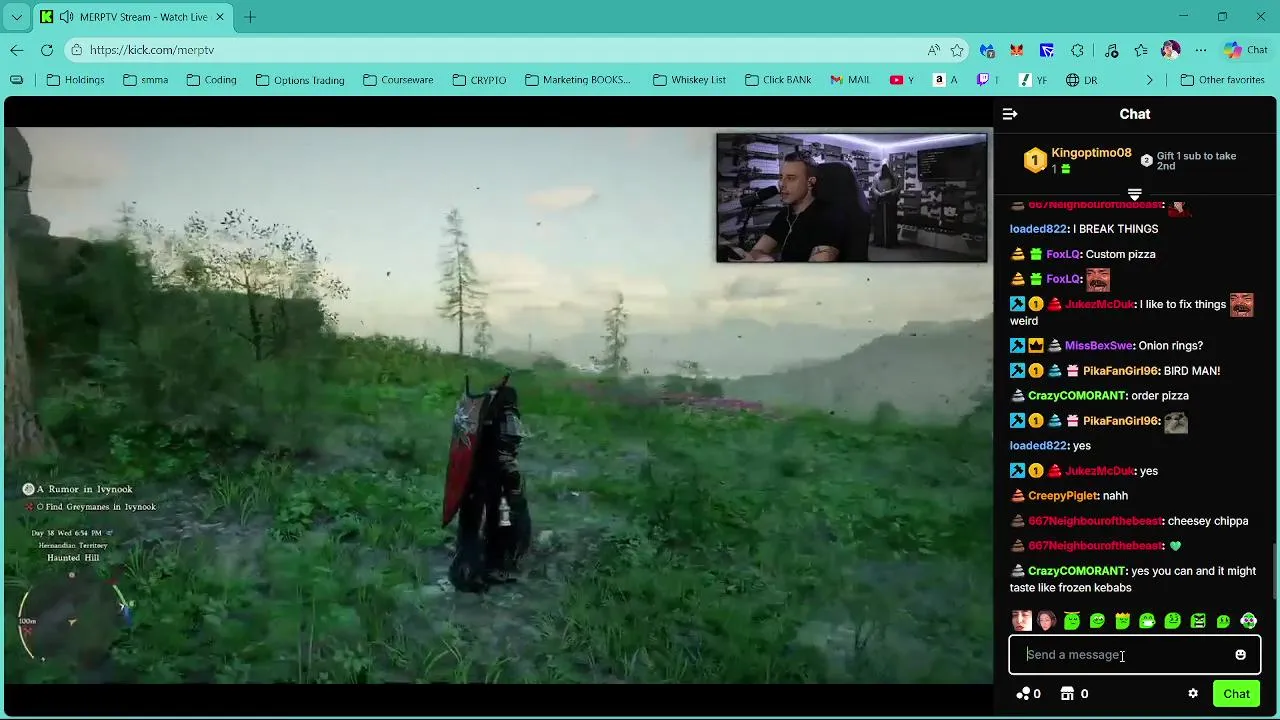Start Read aloud from address bar
This screenshot has height=720, width=1280.
pyautogui.click(x=933, y=50)
